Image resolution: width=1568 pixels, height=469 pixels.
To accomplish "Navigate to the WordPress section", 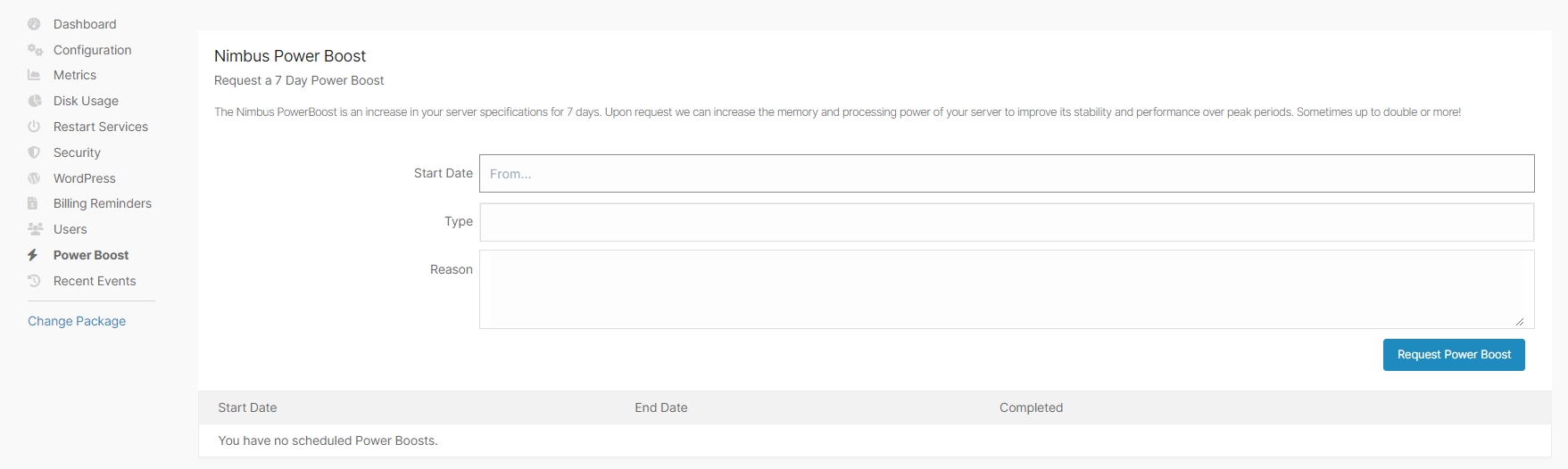I will 85,178.
